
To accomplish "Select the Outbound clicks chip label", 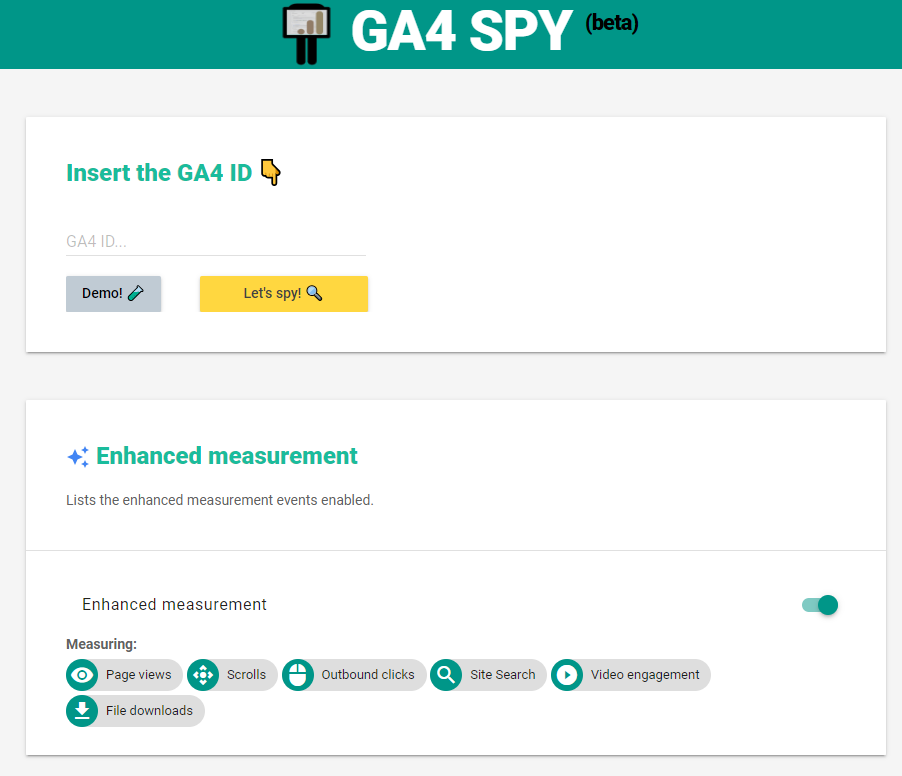I will [x=368, y=675].
